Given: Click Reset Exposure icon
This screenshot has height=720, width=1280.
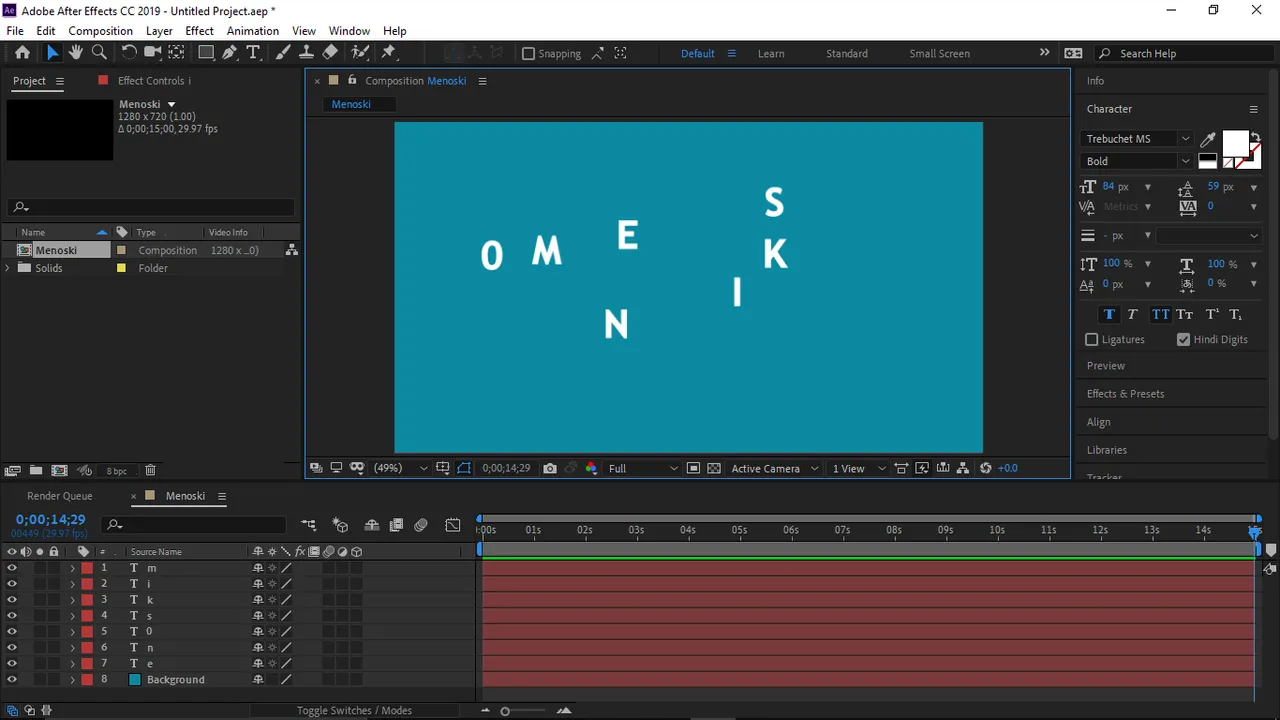Looking at the screenshot, I should (985, 468).
